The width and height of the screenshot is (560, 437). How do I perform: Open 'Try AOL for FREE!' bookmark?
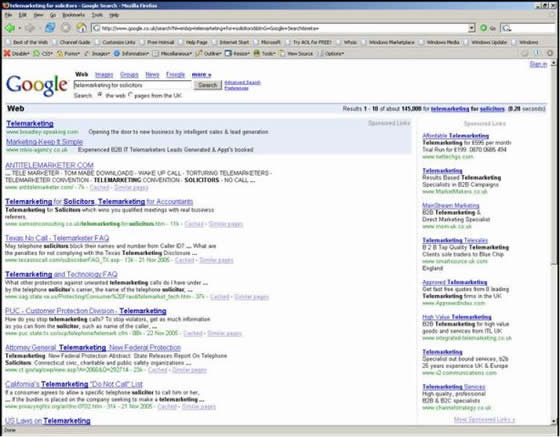(x=309, y=42)
